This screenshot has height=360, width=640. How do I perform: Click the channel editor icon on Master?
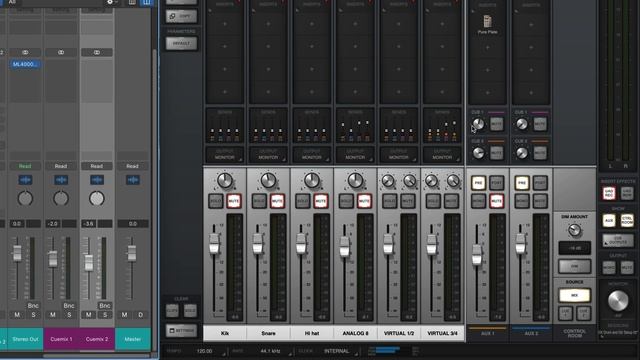click(x=133, y=180)
